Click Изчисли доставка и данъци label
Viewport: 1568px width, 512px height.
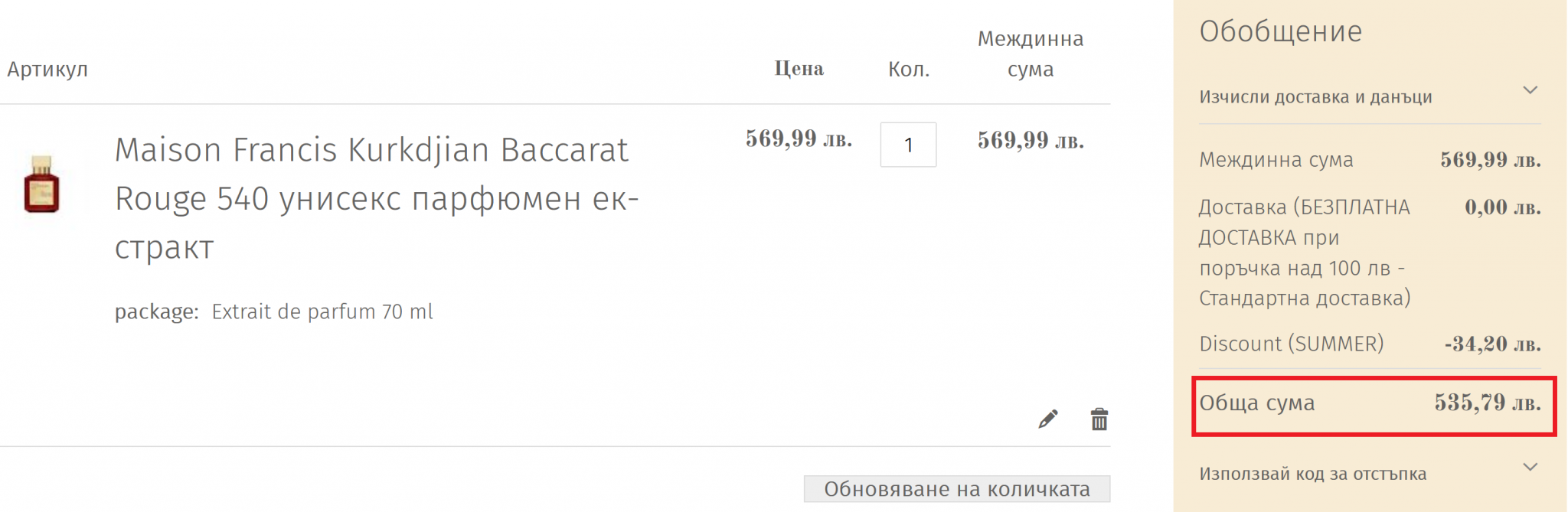1315,97
